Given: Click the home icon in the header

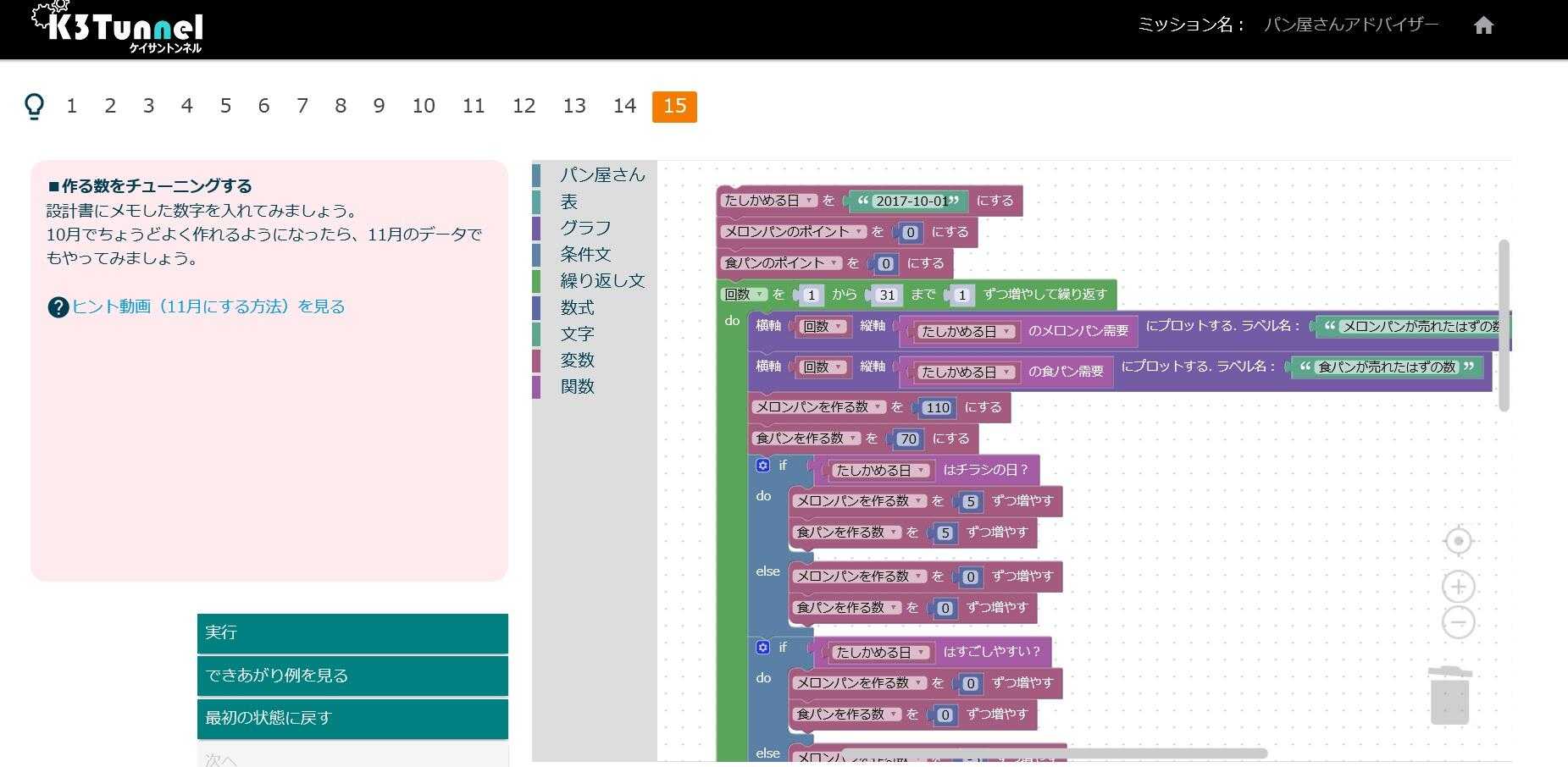Looking at the screenshot, I should coord(1483,25).
